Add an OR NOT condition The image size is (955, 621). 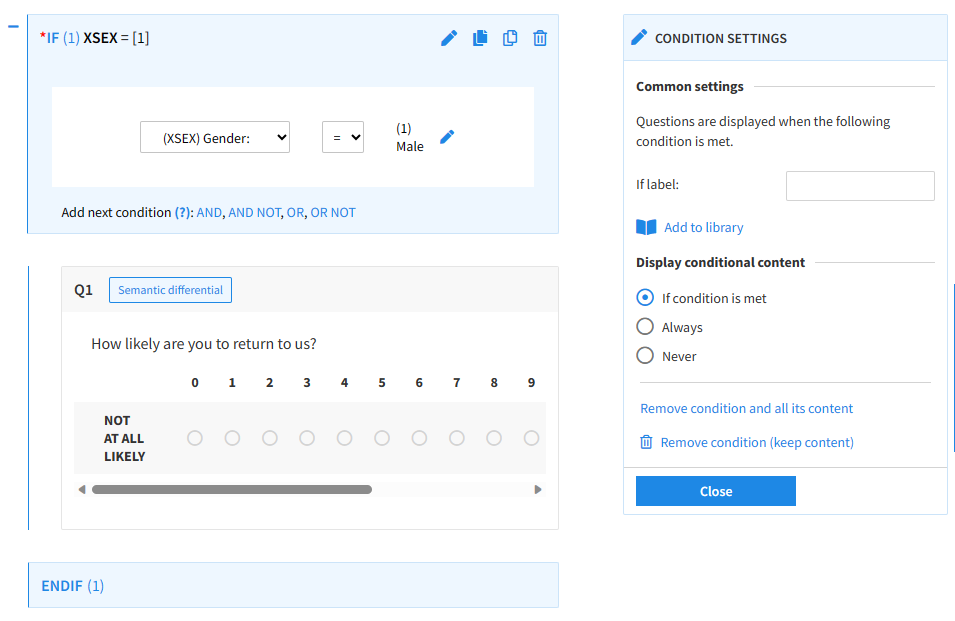(333, 212)
